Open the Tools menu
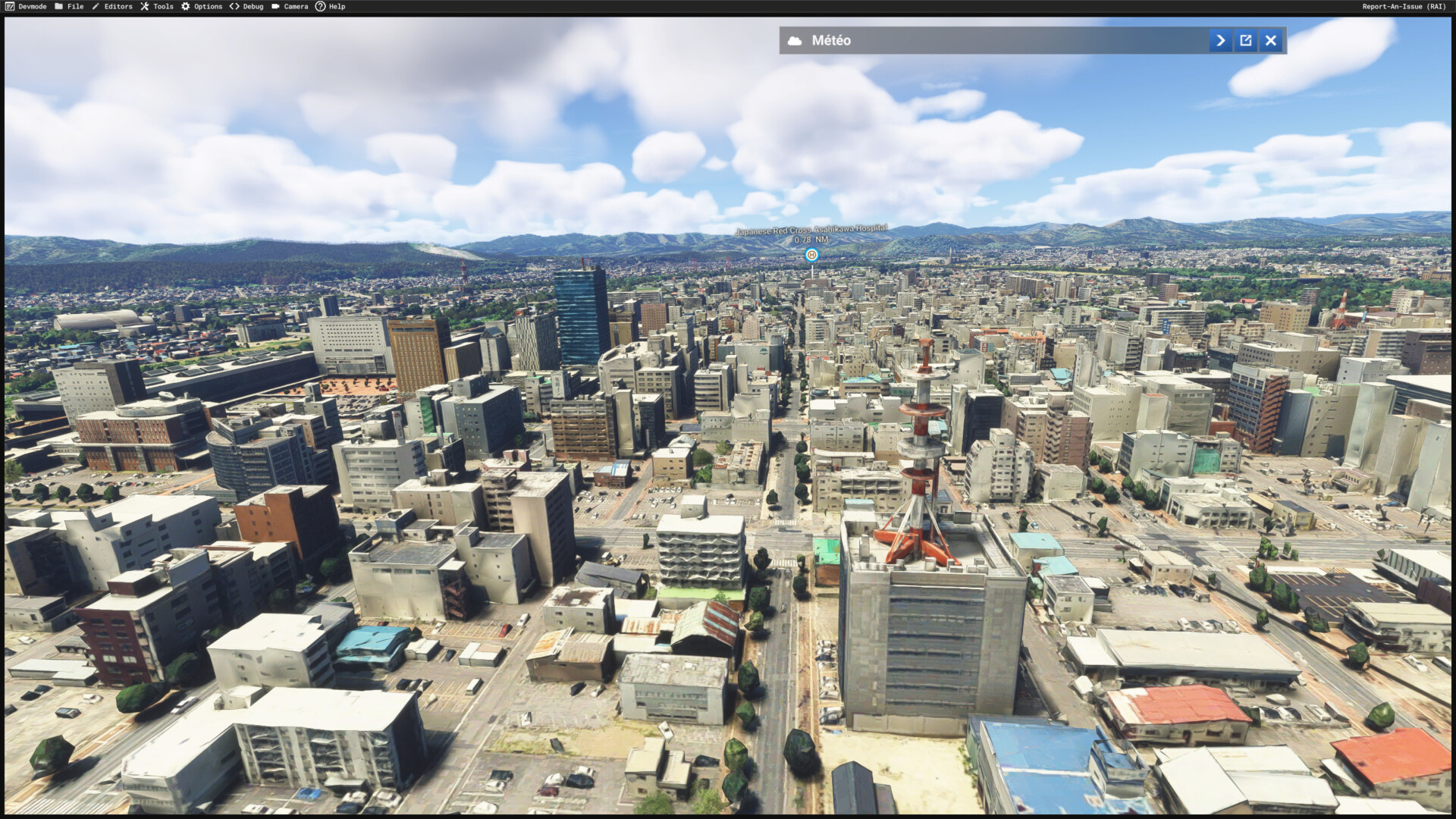 (163, 6)
